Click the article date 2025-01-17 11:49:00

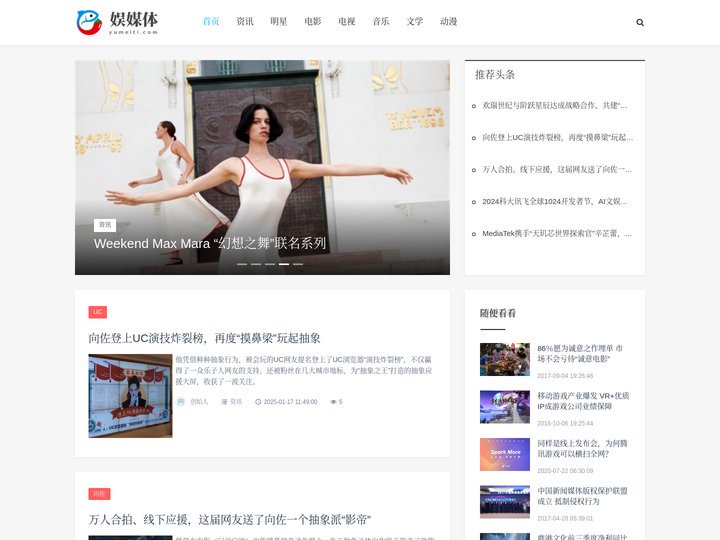point(290,402)
